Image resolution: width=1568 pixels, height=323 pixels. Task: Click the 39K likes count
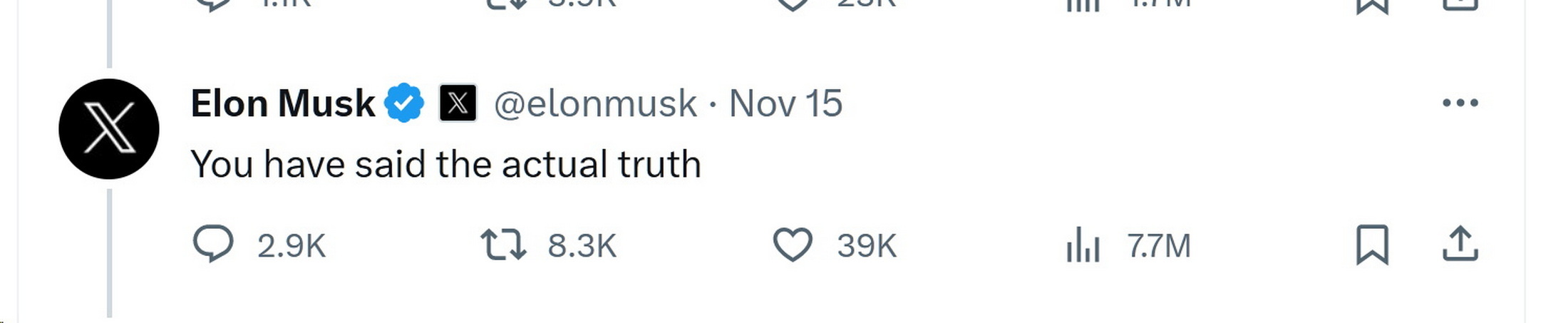pyautogui.click(x=866, y=246)
